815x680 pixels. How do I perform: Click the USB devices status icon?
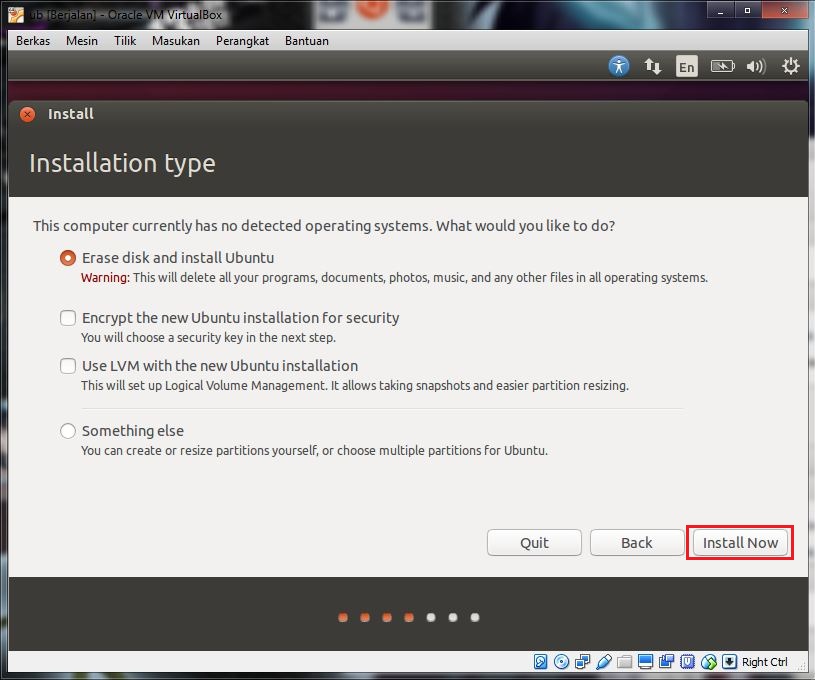coord(603,661)
